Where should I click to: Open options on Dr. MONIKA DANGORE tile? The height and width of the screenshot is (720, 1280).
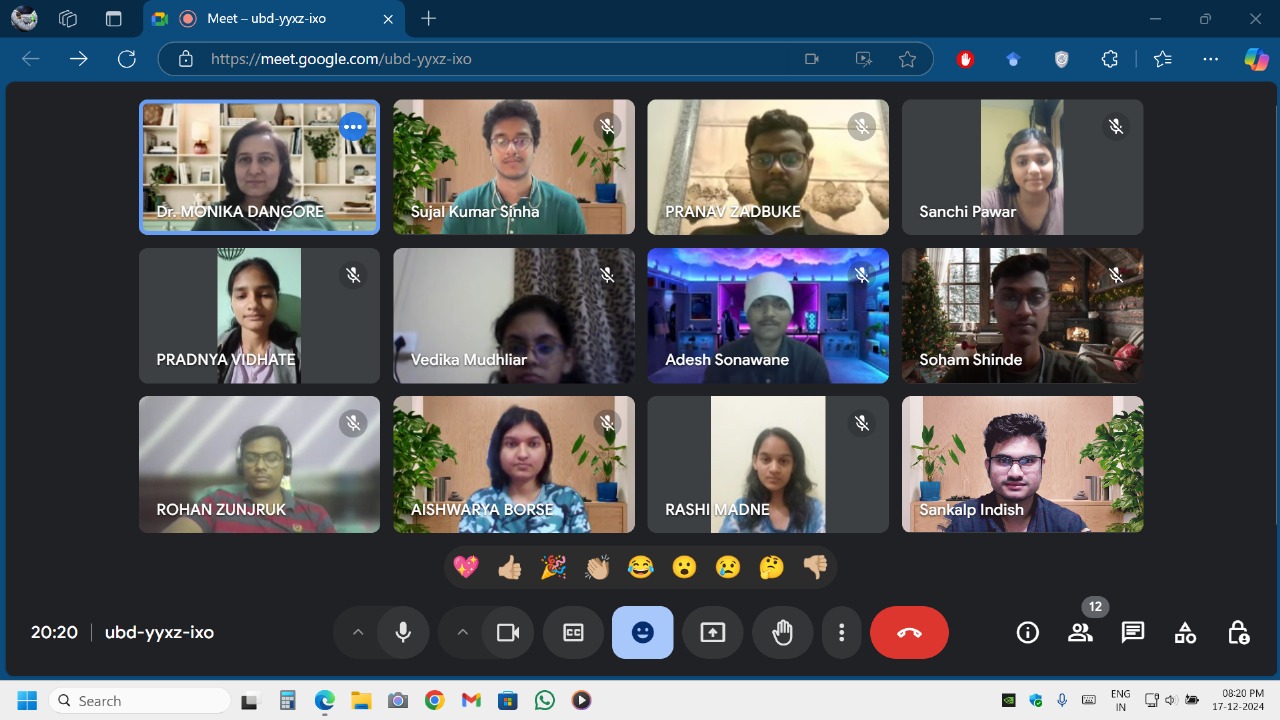point(353,127)
